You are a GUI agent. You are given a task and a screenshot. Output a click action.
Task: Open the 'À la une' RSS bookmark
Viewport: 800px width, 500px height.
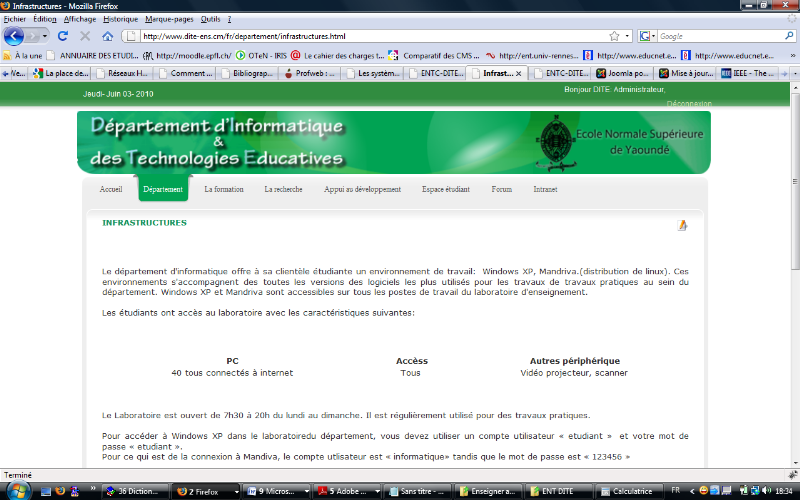tap(22, 55)
